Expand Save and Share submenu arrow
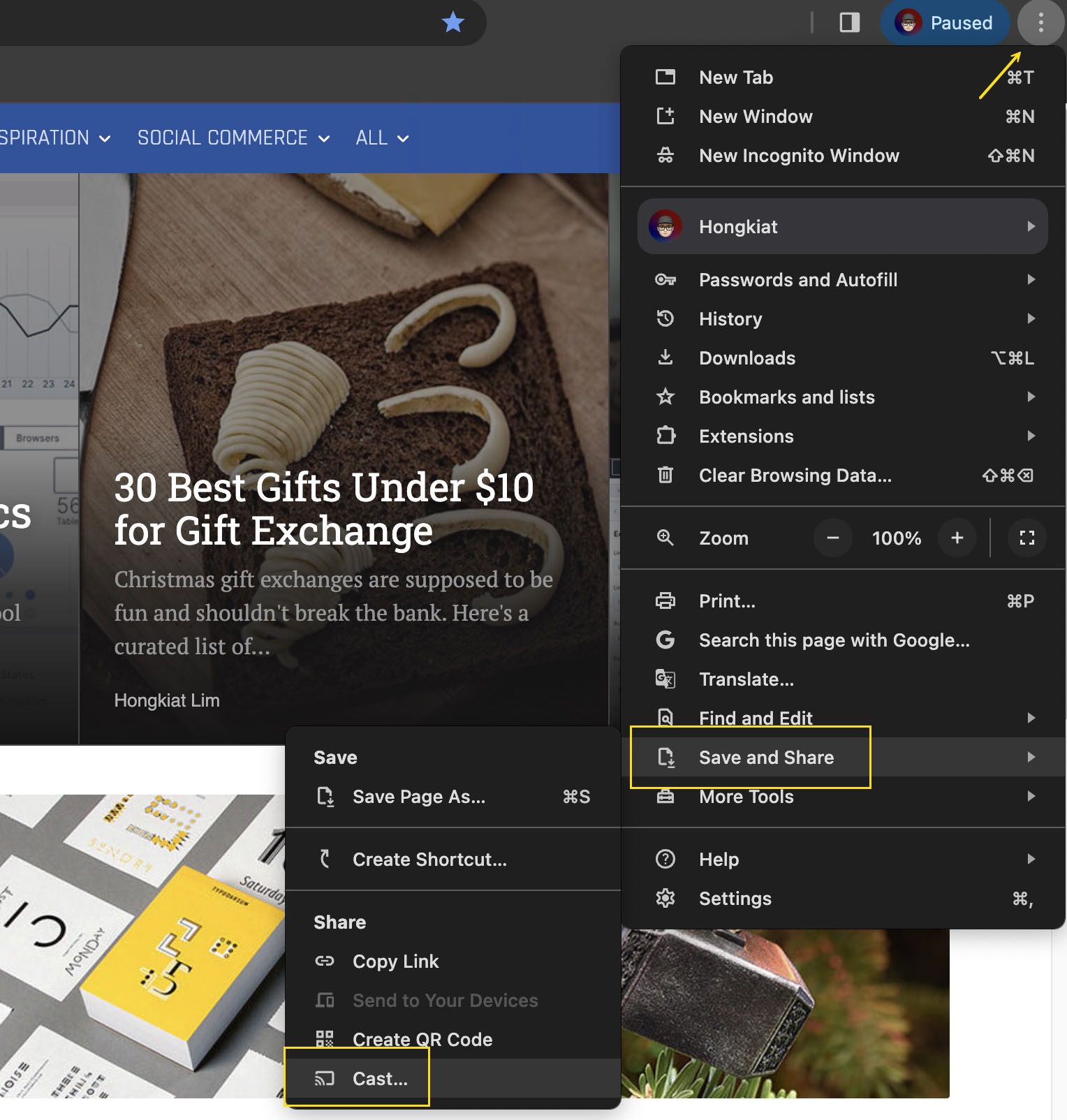This screenshot has height=1120, width=1067. [1031, 757]
